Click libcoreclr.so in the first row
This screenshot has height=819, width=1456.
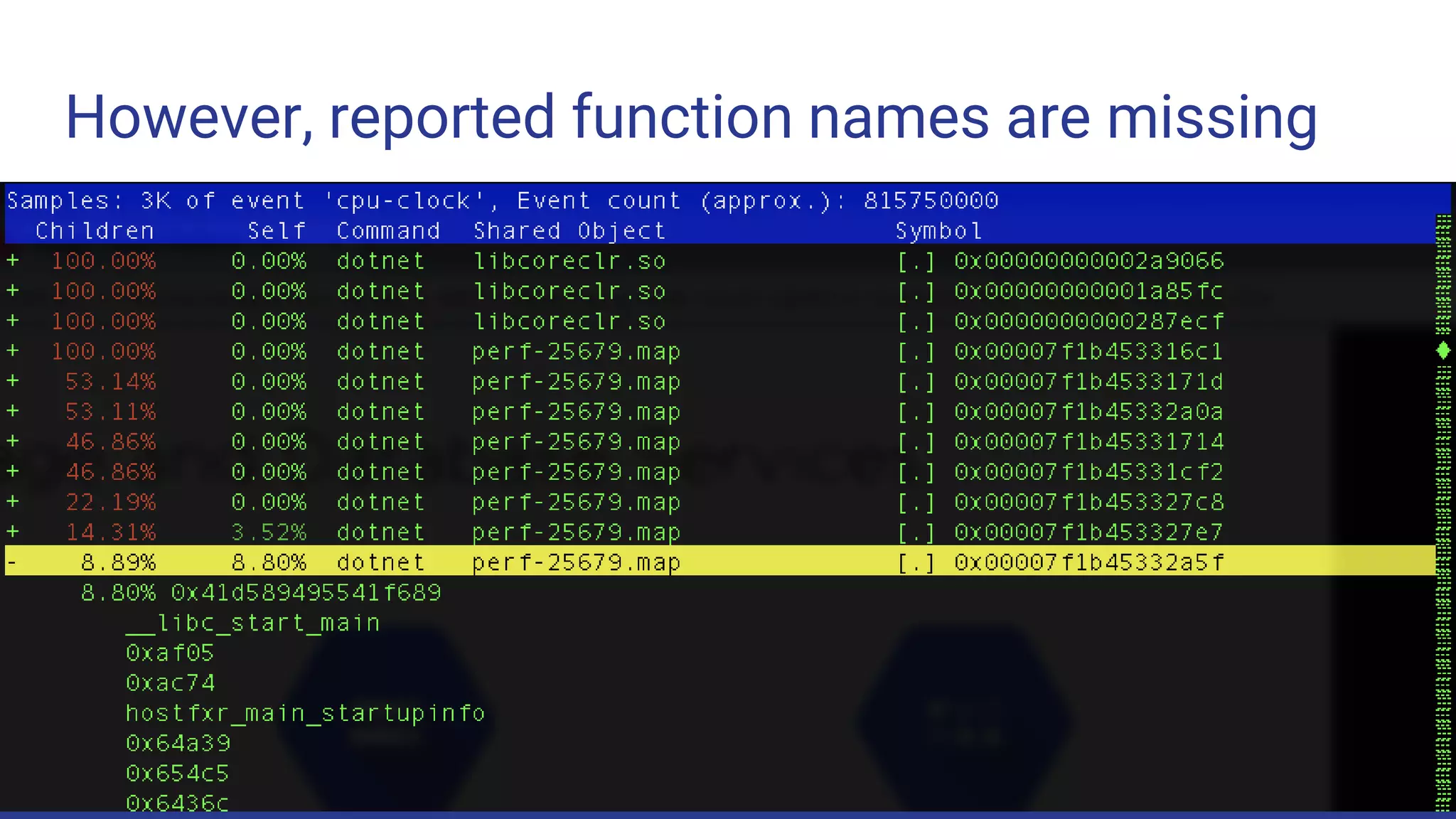coord(569,261)
